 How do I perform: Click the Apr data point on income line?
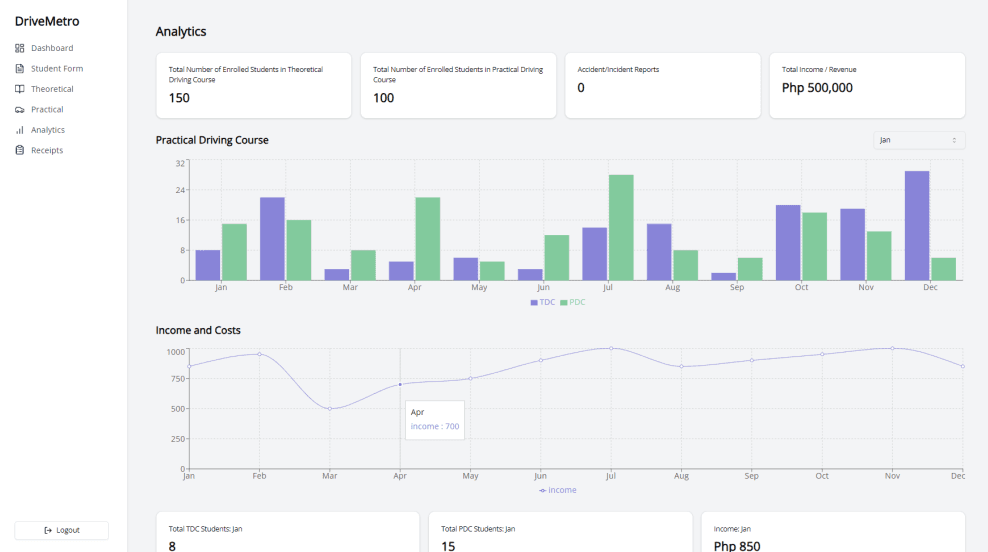tap(400, 384)
